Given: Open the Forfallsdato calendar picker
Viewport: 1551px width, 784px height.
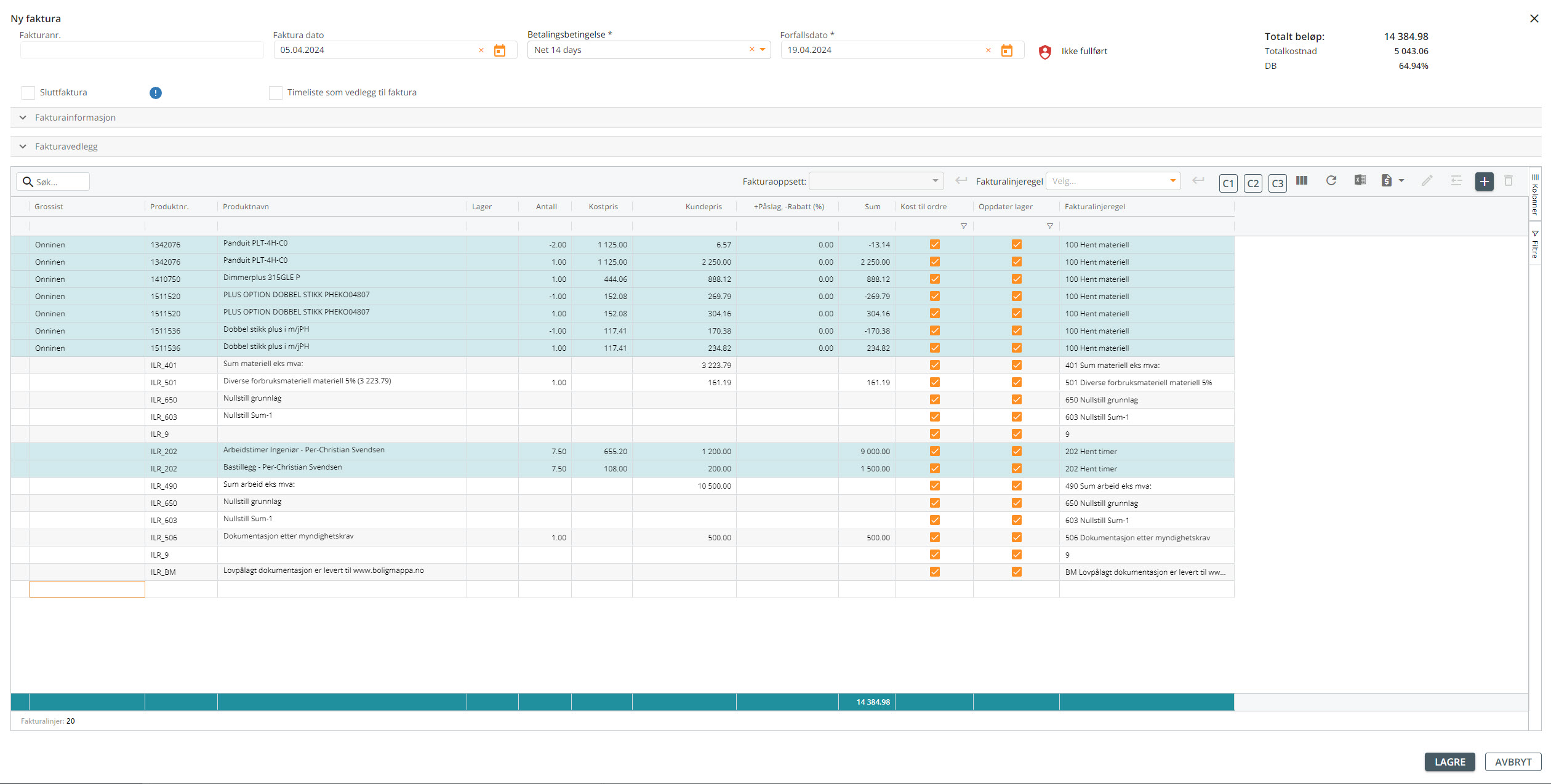Looking at the screenshot, I should [x=1007, y=50].
